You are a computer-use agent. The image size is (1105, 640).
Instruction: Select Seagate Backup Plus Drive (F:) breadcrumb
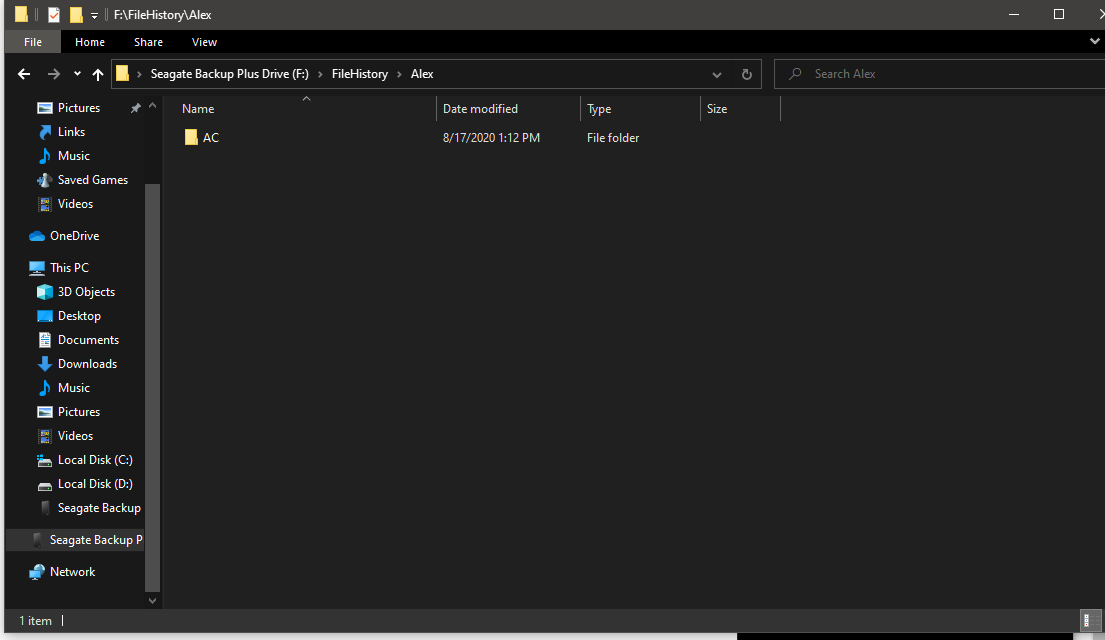[229, 73]
